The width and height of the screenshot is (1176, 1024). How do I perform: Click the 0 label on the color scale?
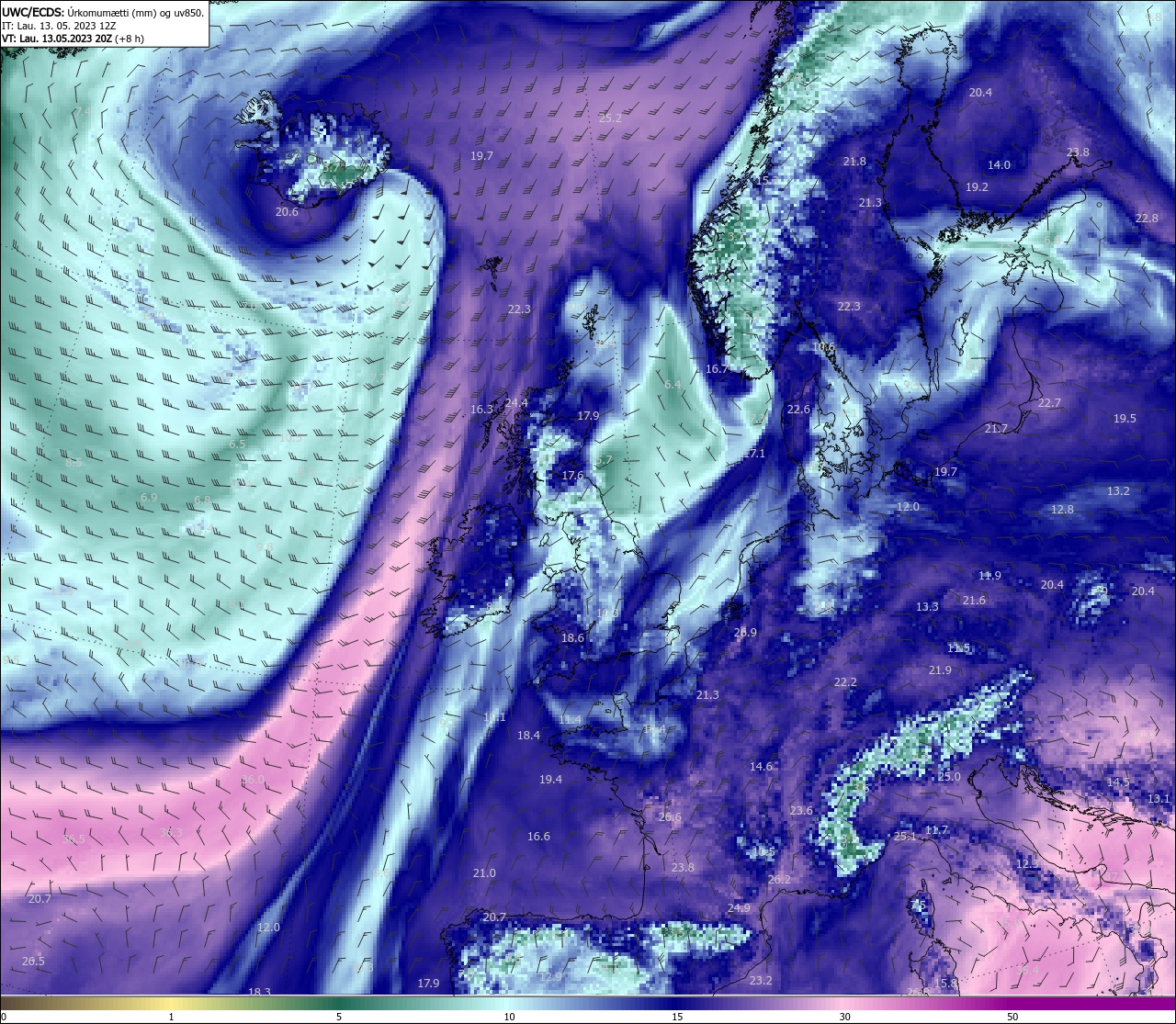tap(4, 1017)
